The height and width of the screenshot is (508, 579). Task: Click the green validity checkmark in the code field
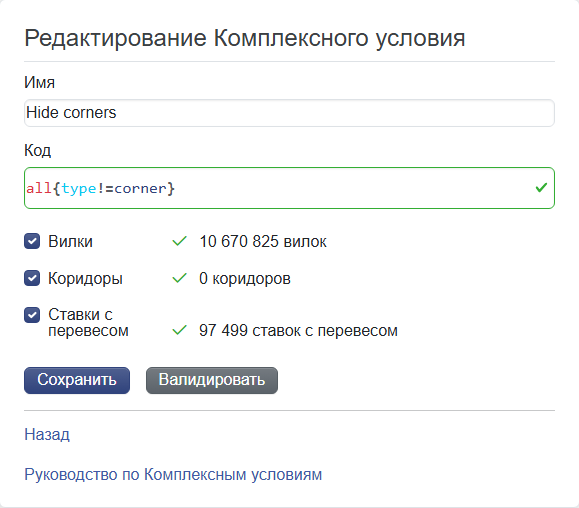(x=541, y=188)
